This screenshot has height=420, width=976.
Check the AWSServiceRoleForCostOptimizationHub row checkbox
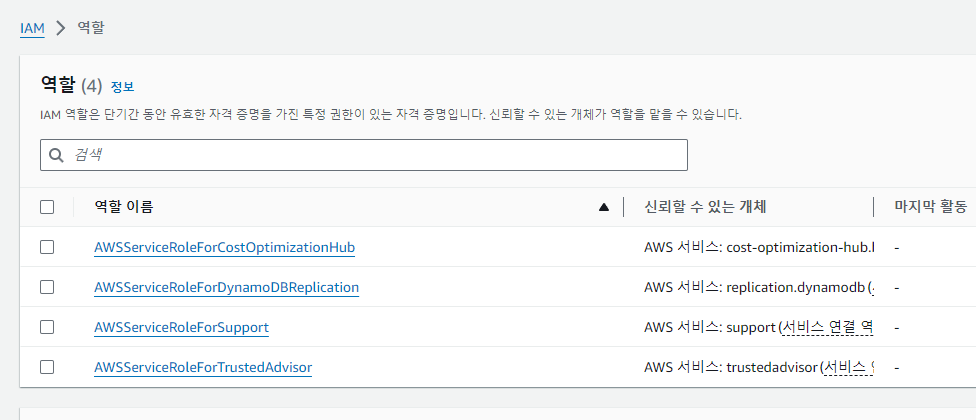tap(47, 247)
